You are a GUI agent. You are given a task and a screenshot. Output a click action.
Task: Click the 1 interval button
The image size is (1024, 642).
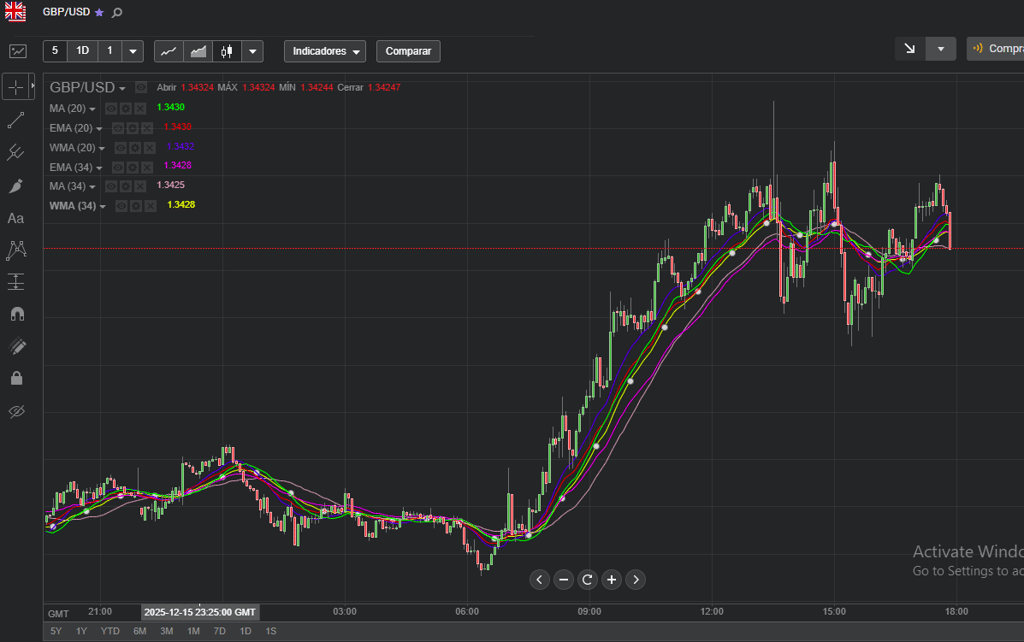110,51
